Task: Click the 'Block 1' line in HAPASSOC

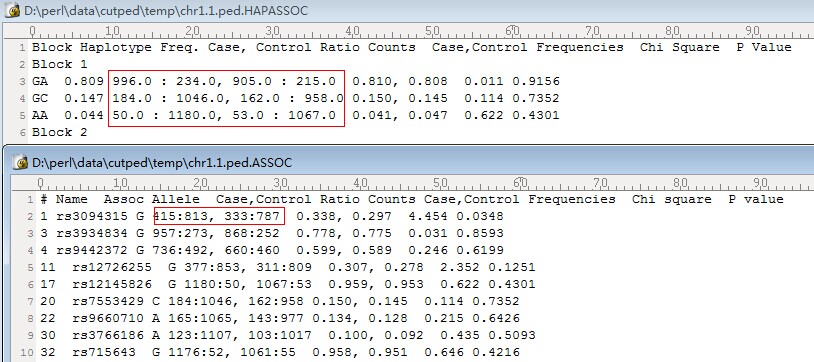Action: pos(59,64)
